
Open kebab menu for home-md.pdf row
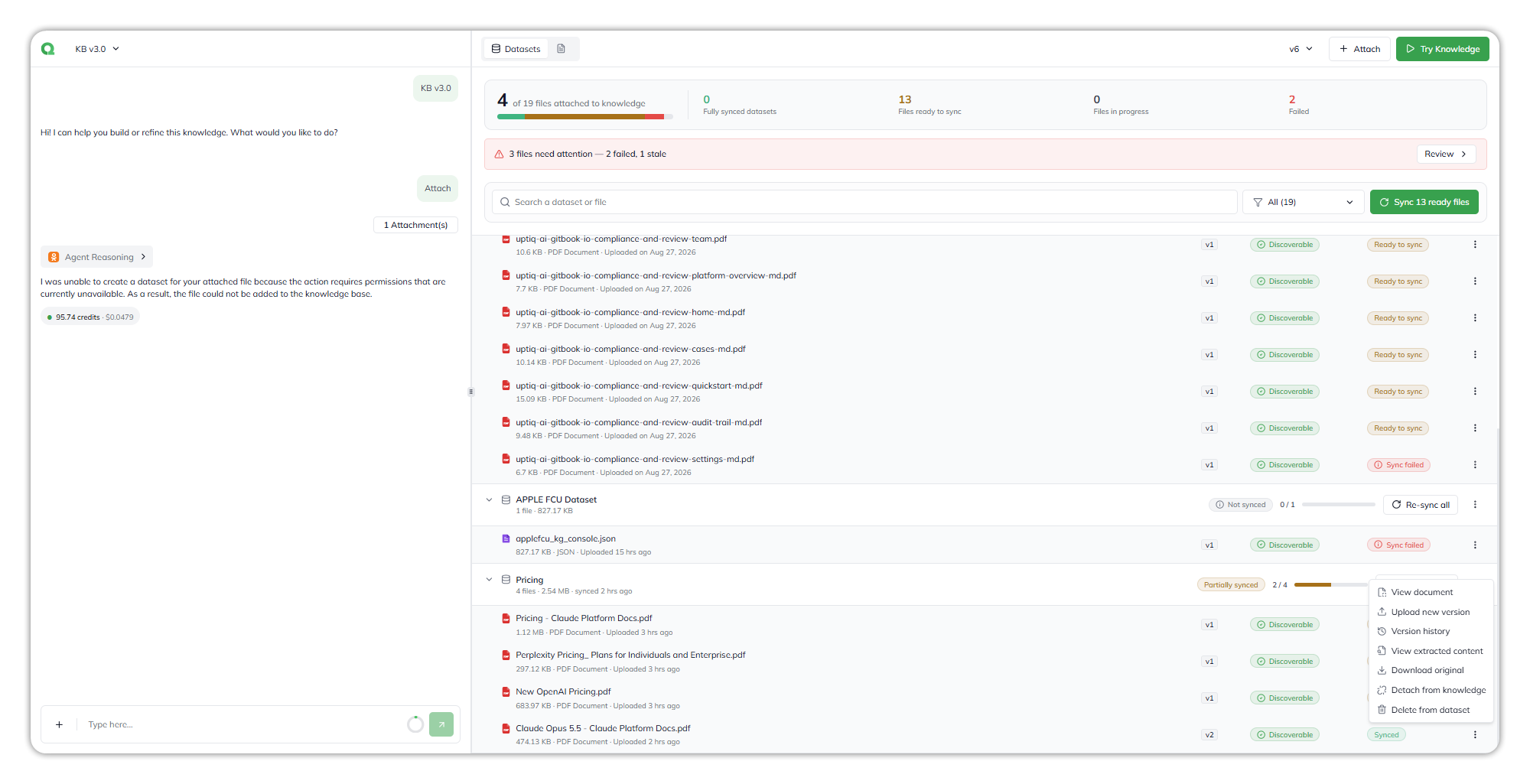(x=1475, y=318)
